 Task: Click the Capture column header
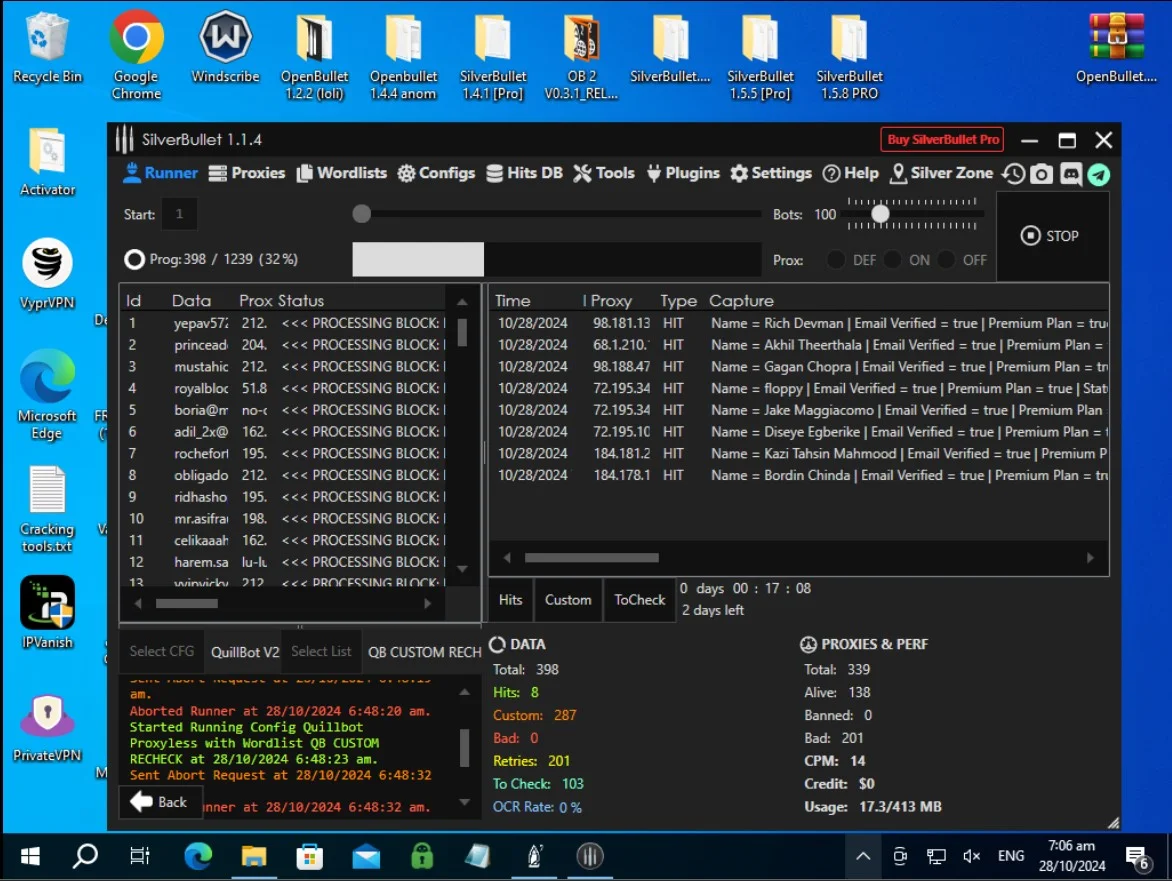coord(741,300)
